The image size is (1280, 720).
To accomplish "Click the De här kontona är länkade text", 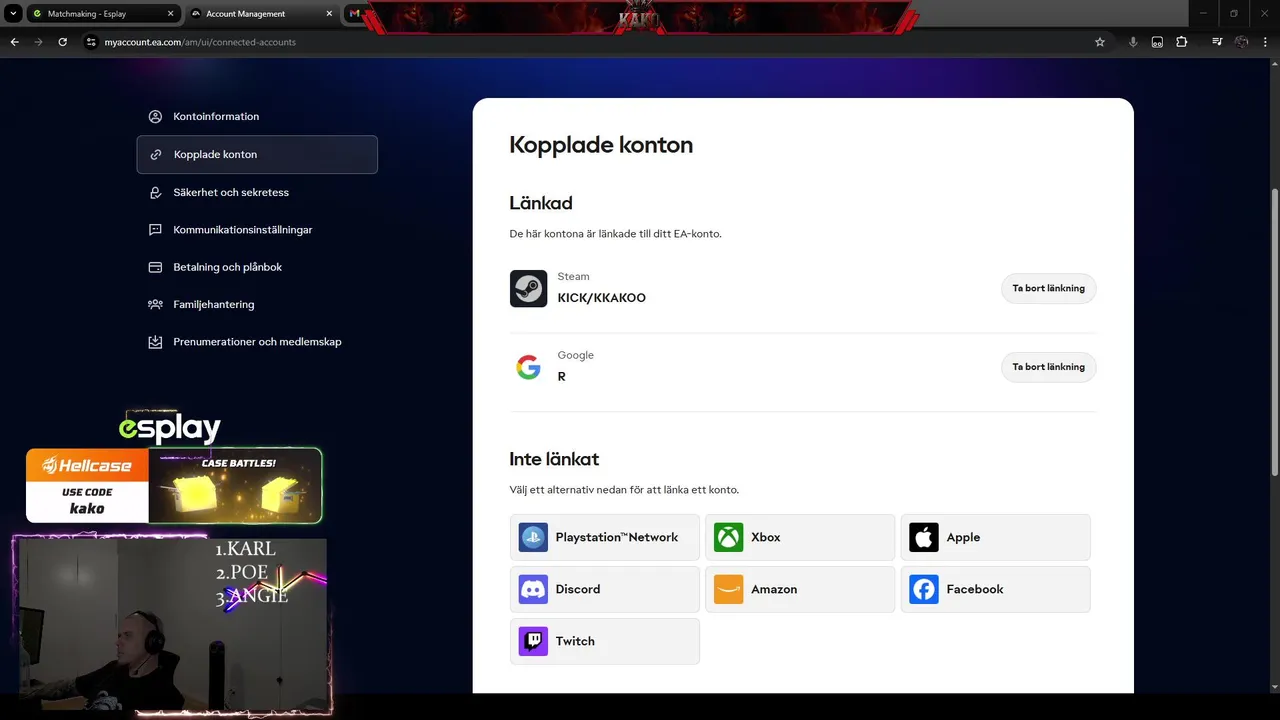I will [x=615, y=234].
